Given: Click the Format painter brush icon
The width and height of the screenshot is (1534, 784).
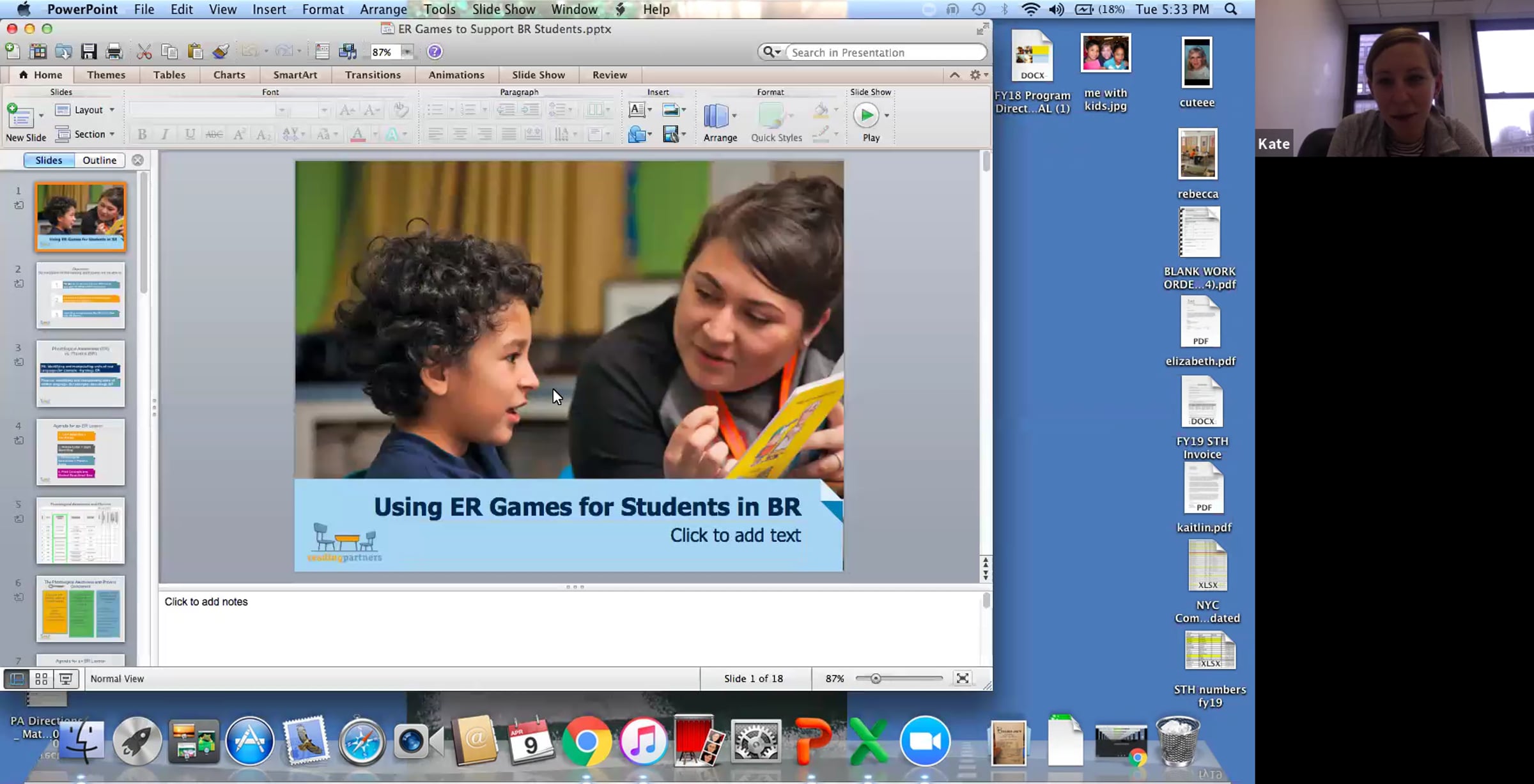Looking at the screenshot, I should pyautogui.click(x=221, y=52).
